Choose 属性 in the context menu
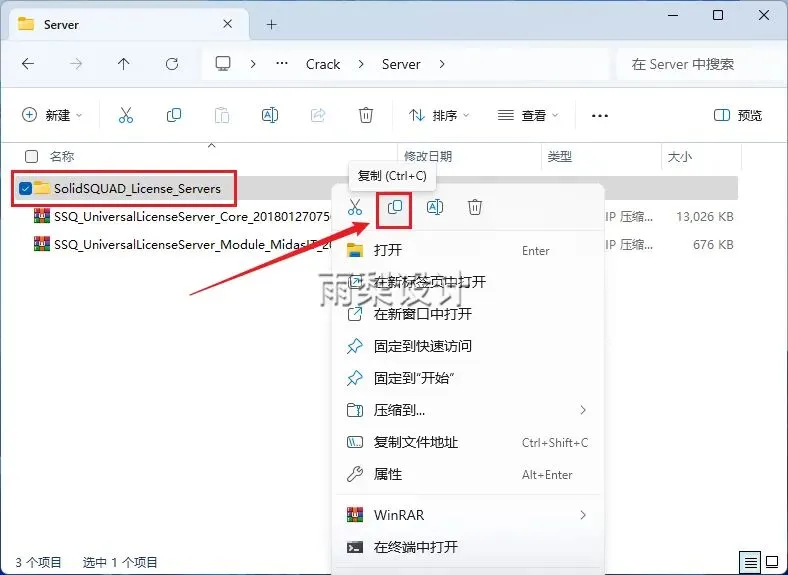 468,474
